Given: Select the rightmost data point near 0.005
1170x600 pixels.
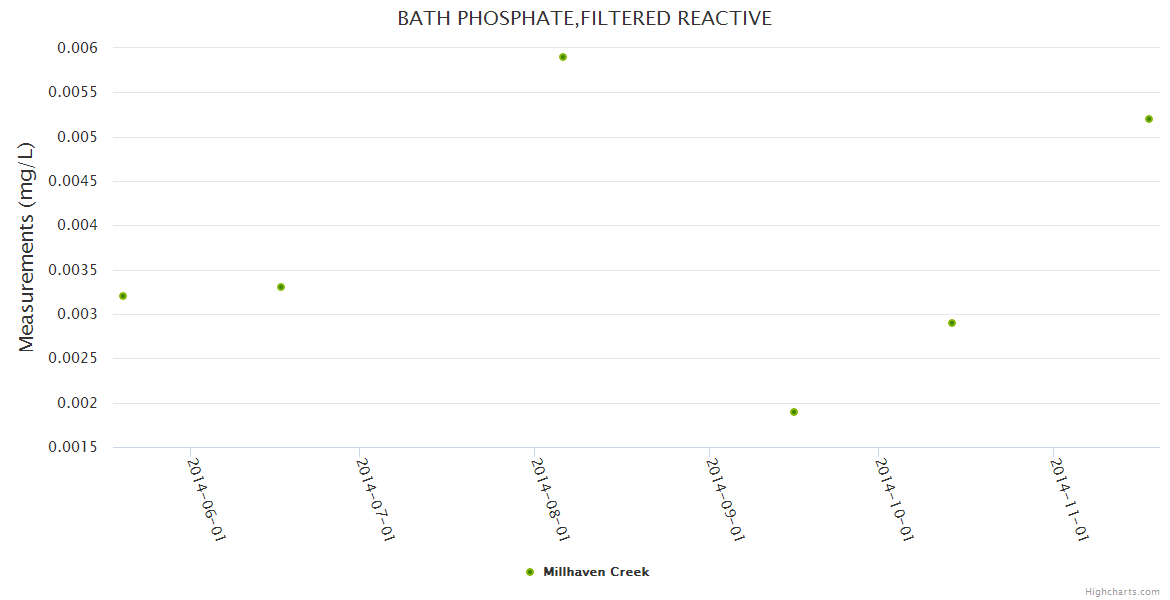Looking at the screenshot, I should click(x=1149, y=119).
